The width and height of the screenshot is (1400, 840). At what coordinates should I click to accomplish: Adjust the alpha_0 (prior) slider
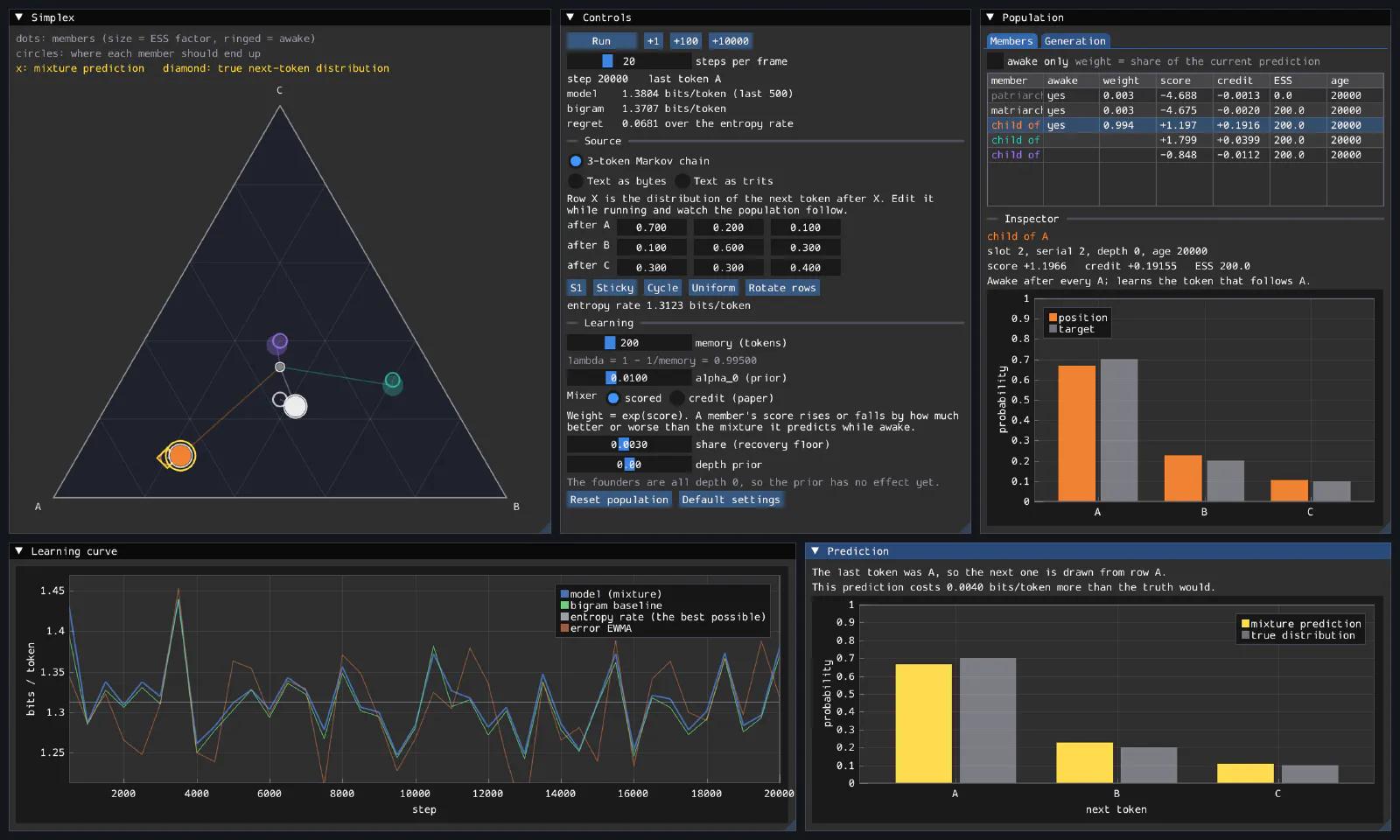[x=629, y=378]
